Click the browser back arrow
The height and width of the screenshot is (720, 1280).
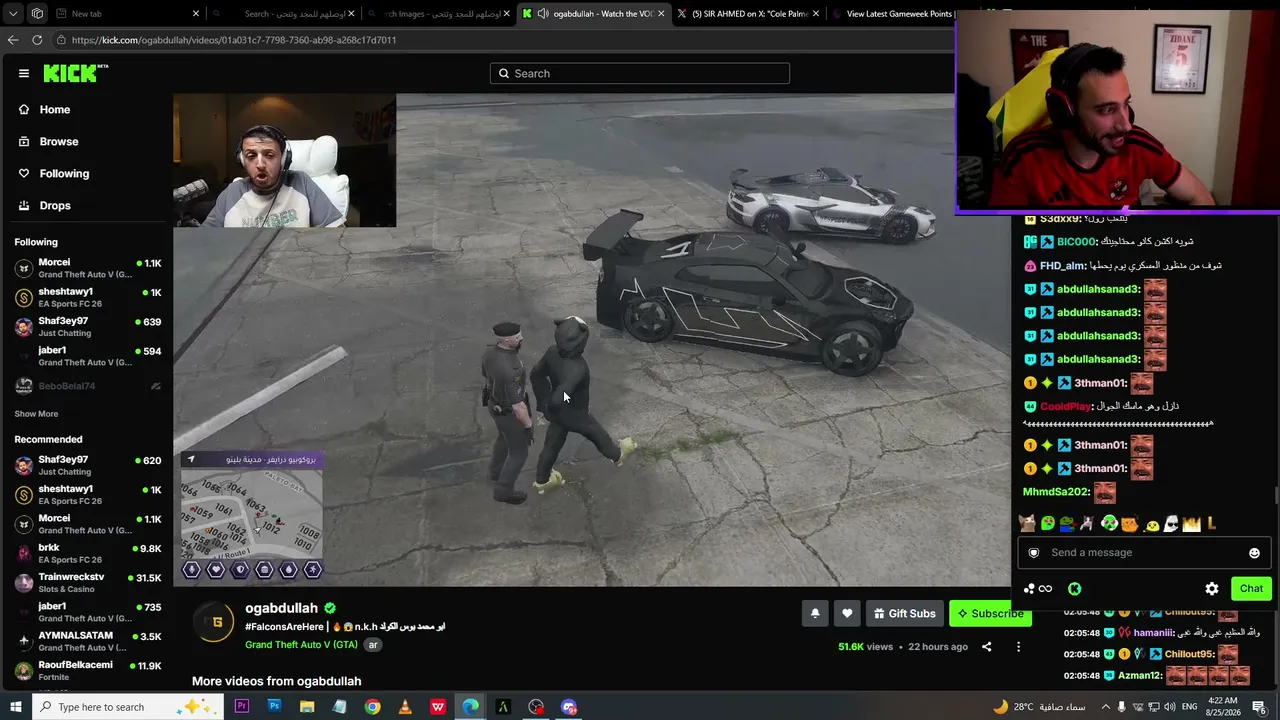13,40
